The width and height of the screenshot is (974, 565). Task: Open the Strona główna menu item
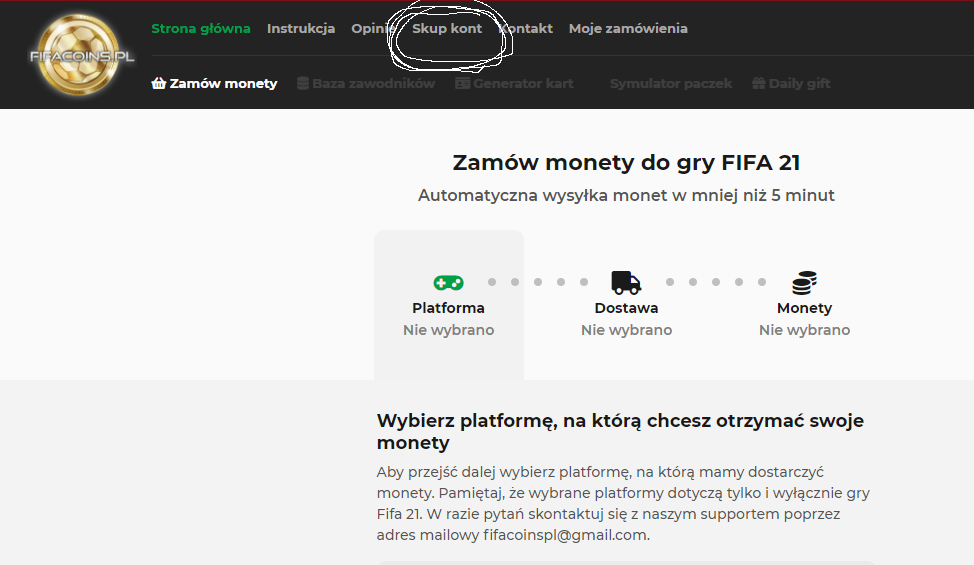pyautogui.click(x=201, y=29)
